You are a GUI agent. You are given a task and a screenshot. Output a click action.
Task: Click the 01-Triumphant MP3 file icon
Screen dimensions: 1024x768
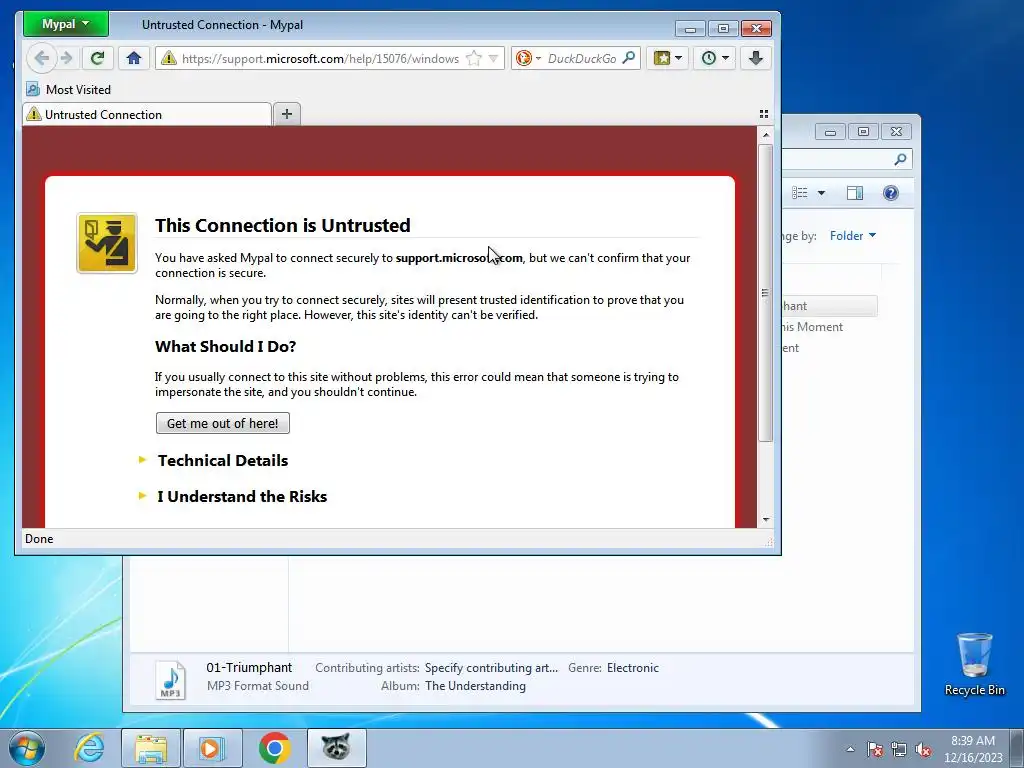[x=170, y=680]
